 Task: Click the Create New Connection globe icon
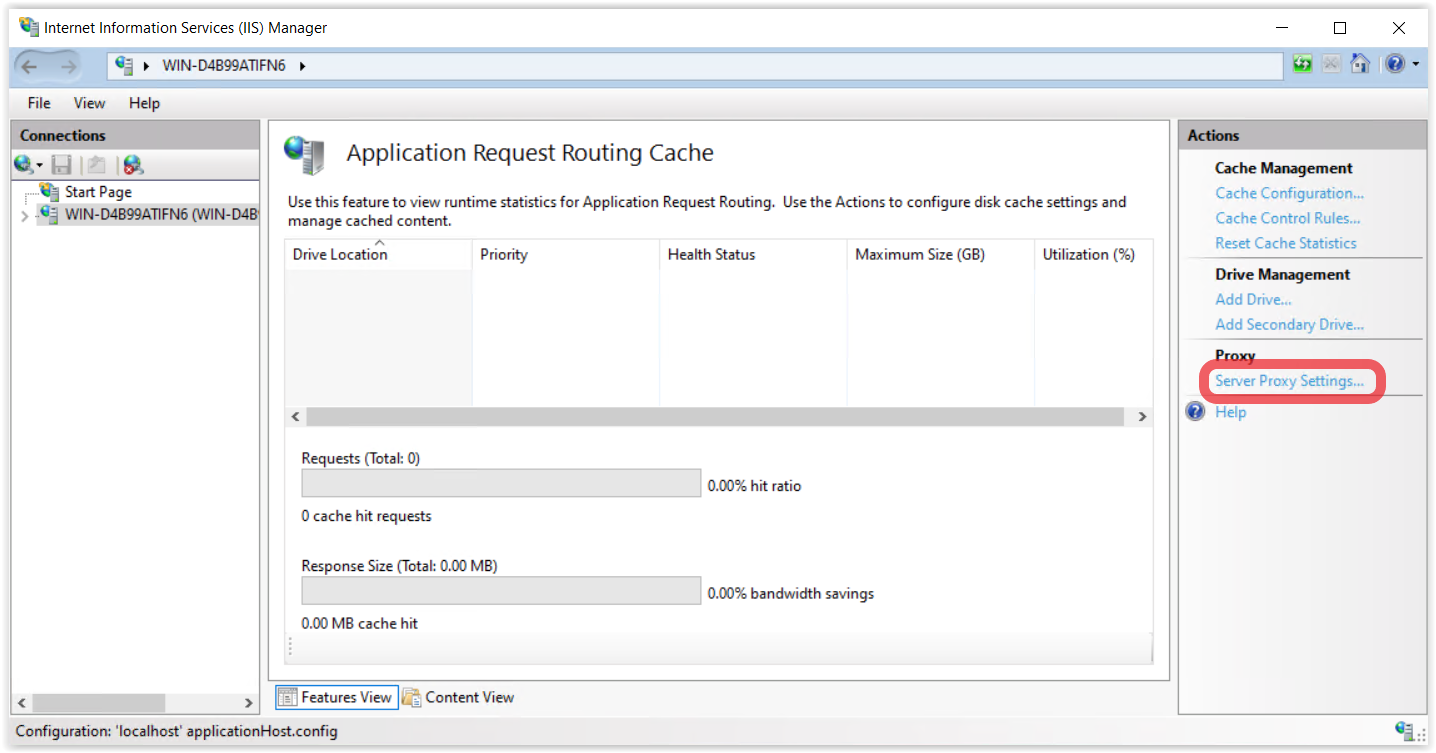(23, 164)
